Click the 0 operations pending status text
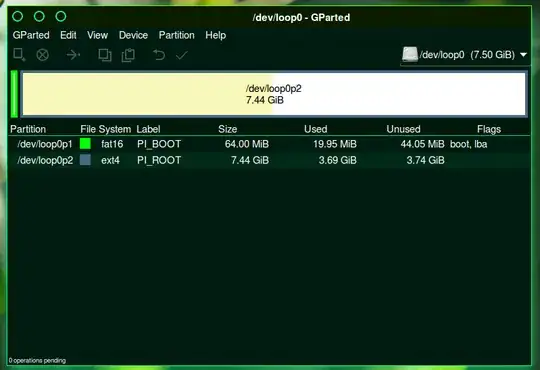540x370 pixels. click(x=37, y=360)
